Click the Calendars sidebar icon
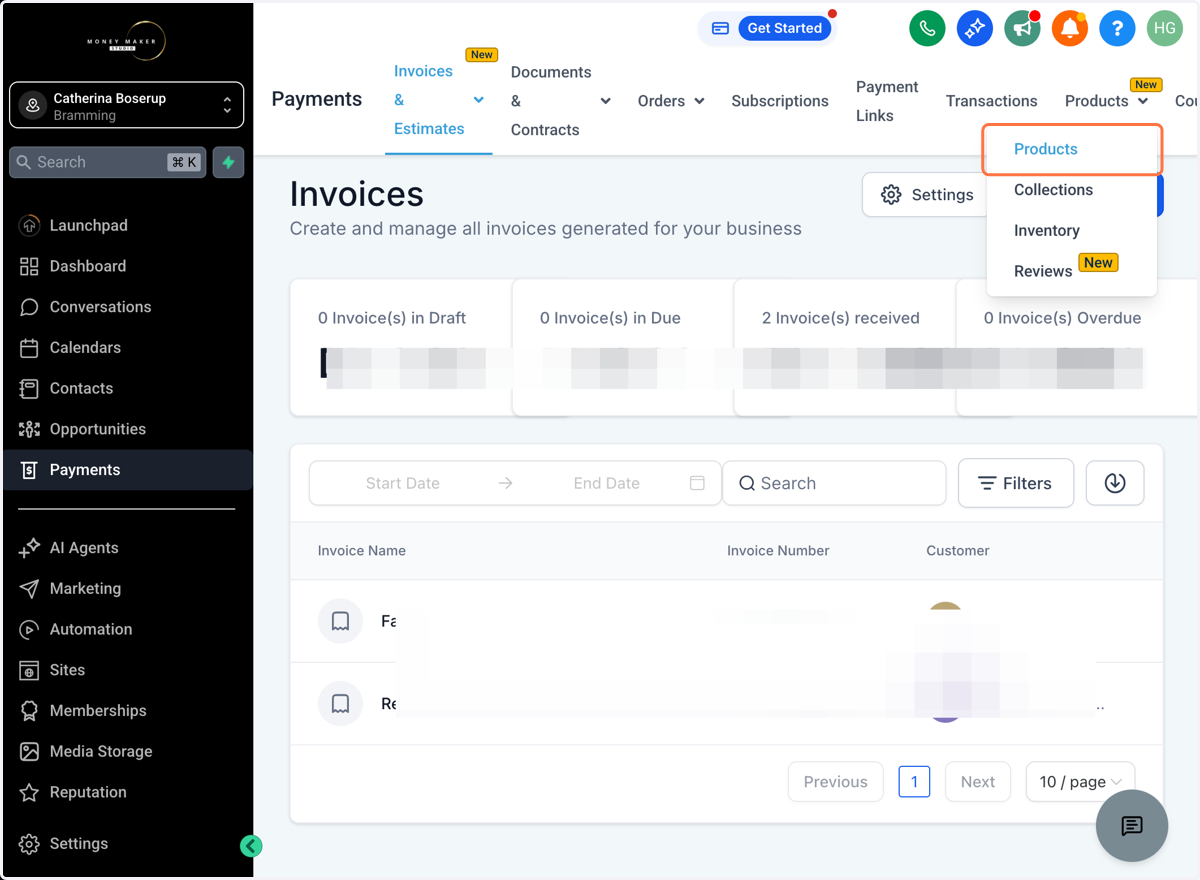Screen dimensions: 1200x880 pyautogui.click(x=29, y=348)
